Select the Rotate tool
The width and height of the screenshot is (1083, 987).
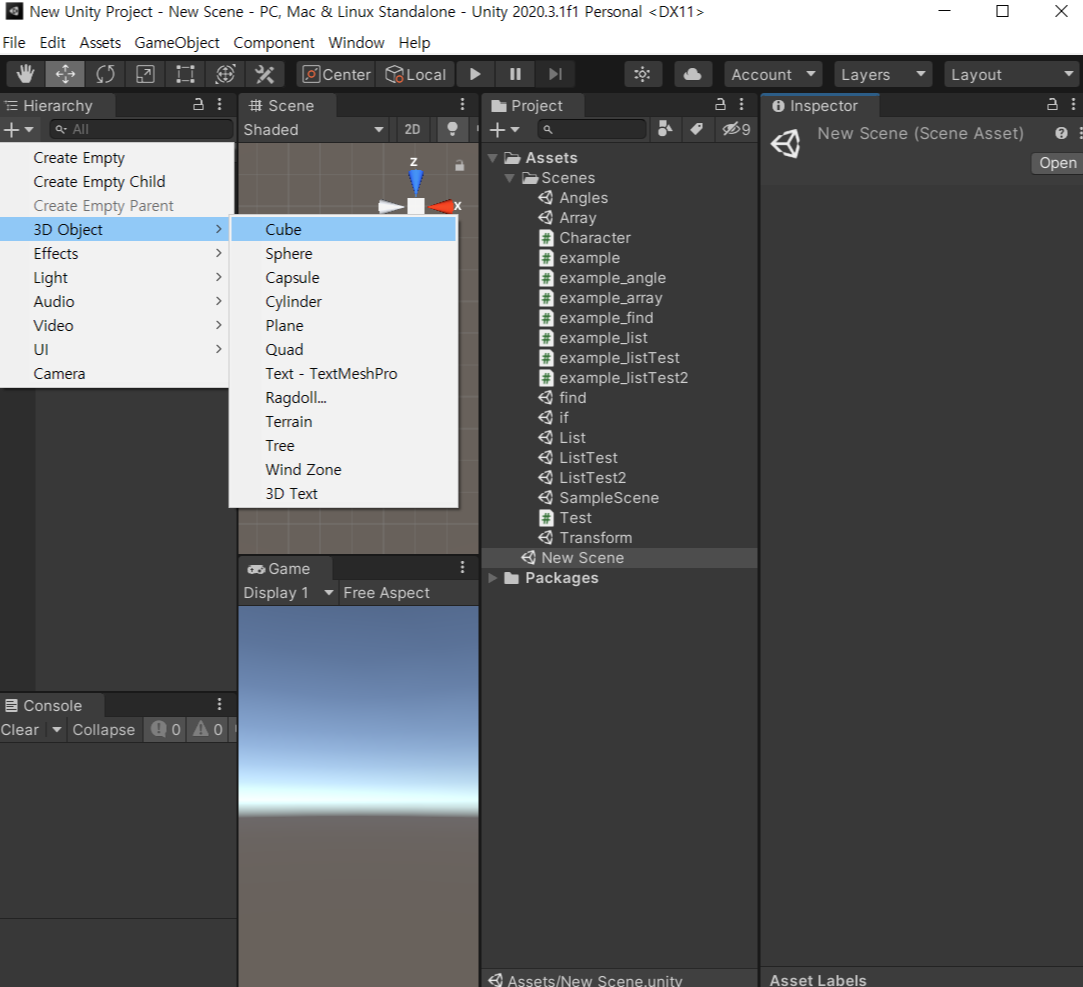click(x=105, y=74)
